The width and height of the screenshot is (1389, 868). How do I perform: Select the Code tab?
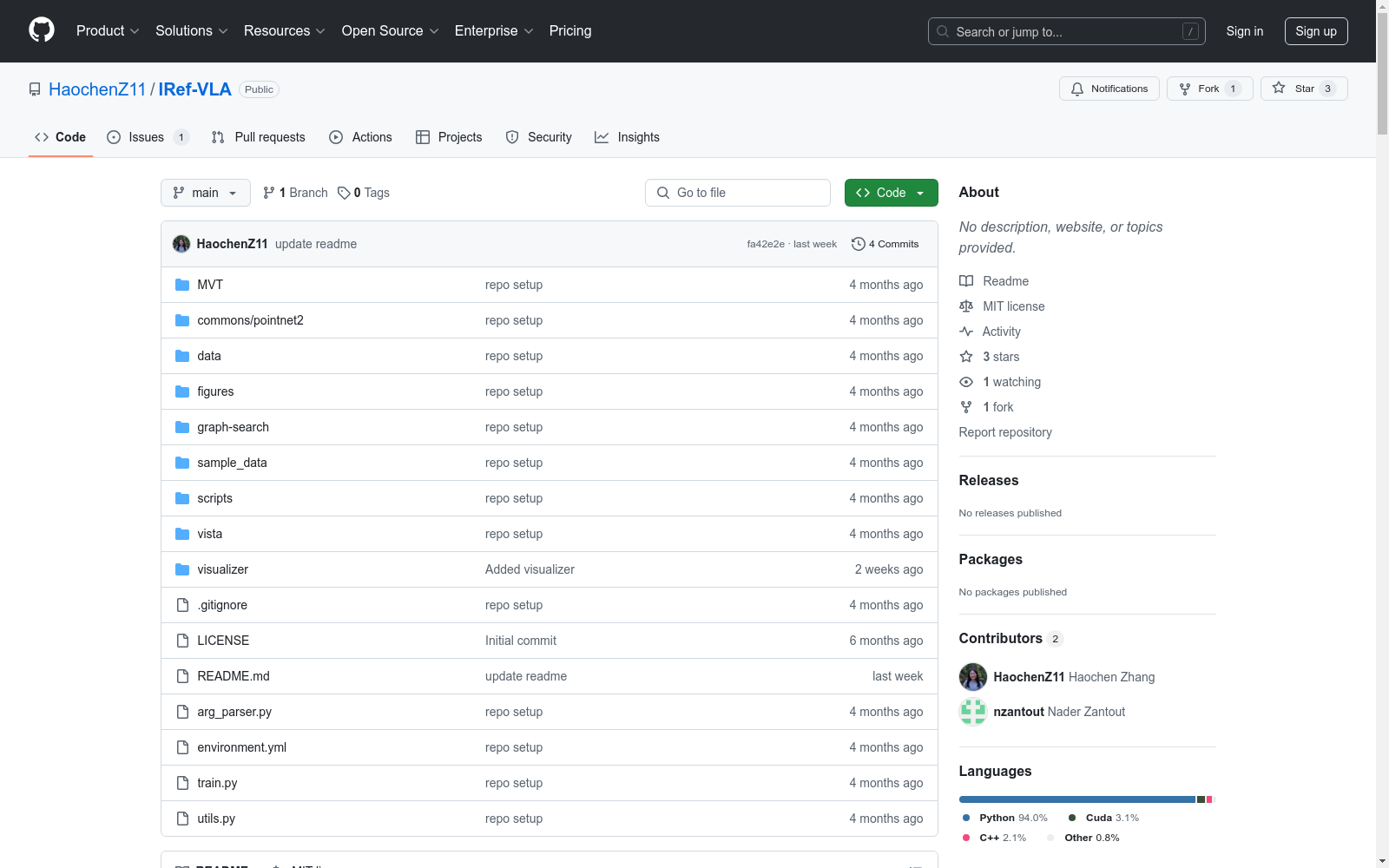tap(61, 137)
